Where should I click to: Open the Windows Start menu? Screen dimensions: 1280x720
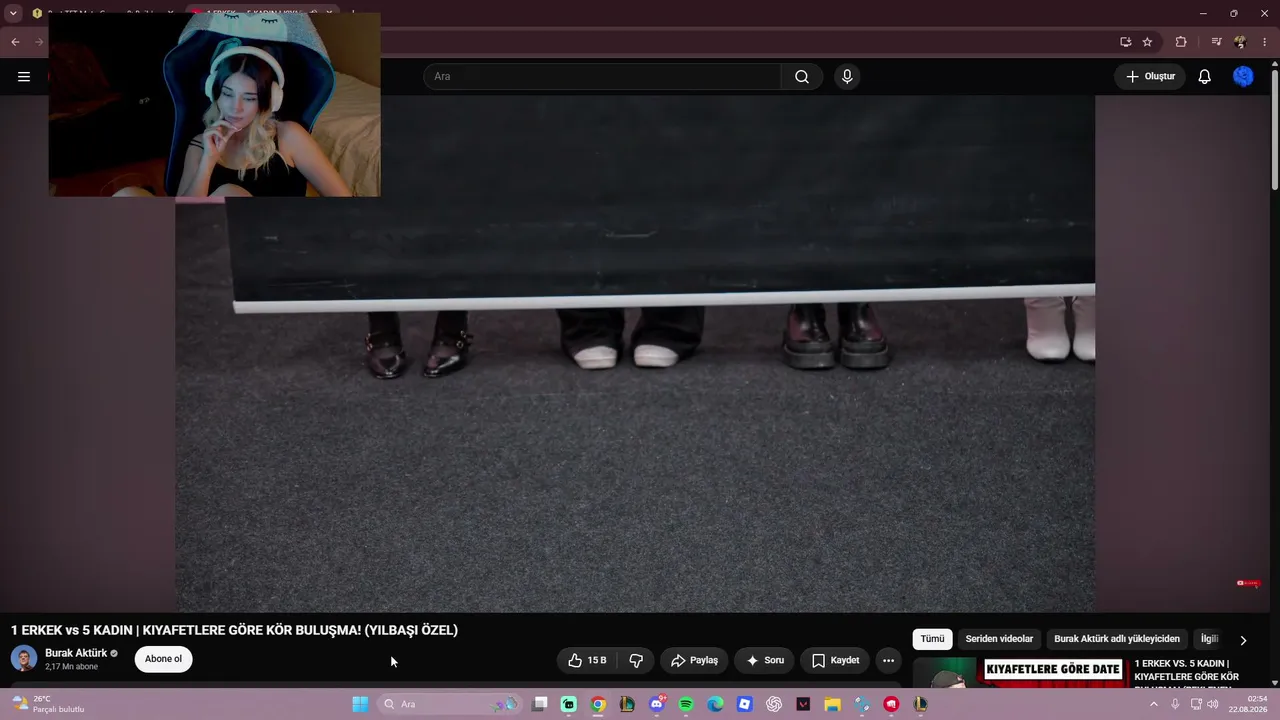coord(360,704)
